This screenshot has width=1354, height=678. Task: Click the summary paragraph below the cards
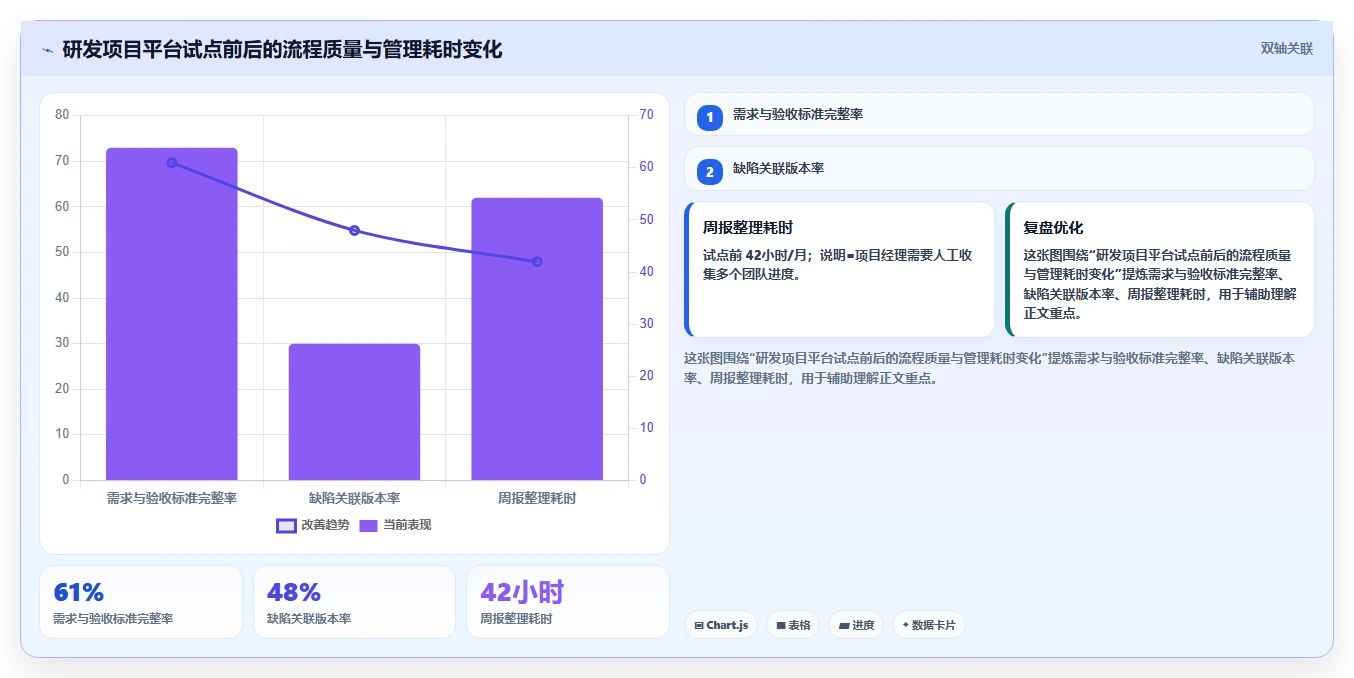[990, 368]
